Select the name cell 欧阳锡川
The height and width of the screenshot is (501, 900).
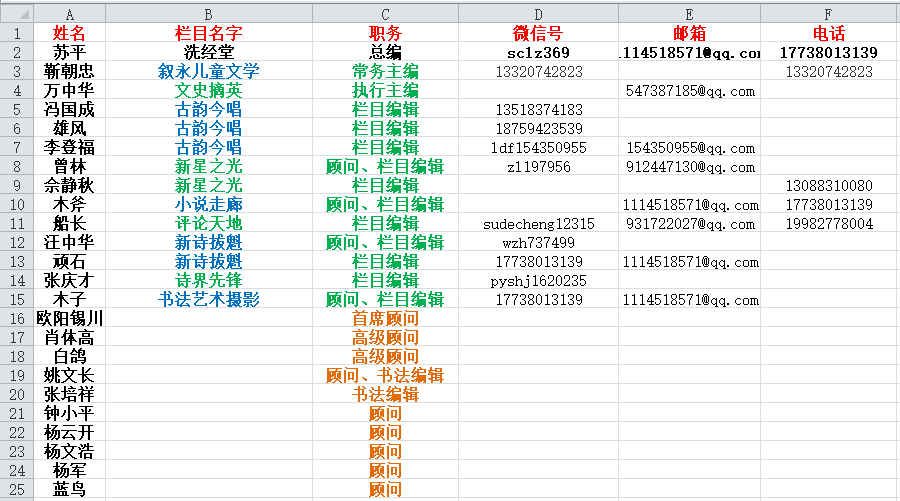coord(69,318)
